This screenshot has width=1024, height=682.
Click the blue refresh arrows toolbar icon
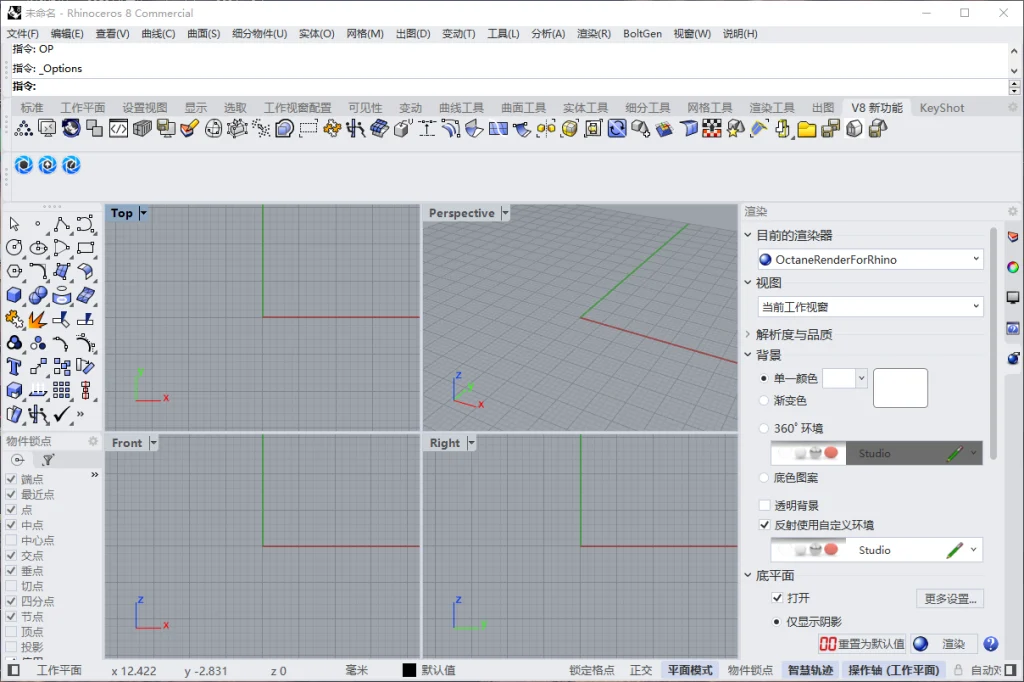pos(617,129)
